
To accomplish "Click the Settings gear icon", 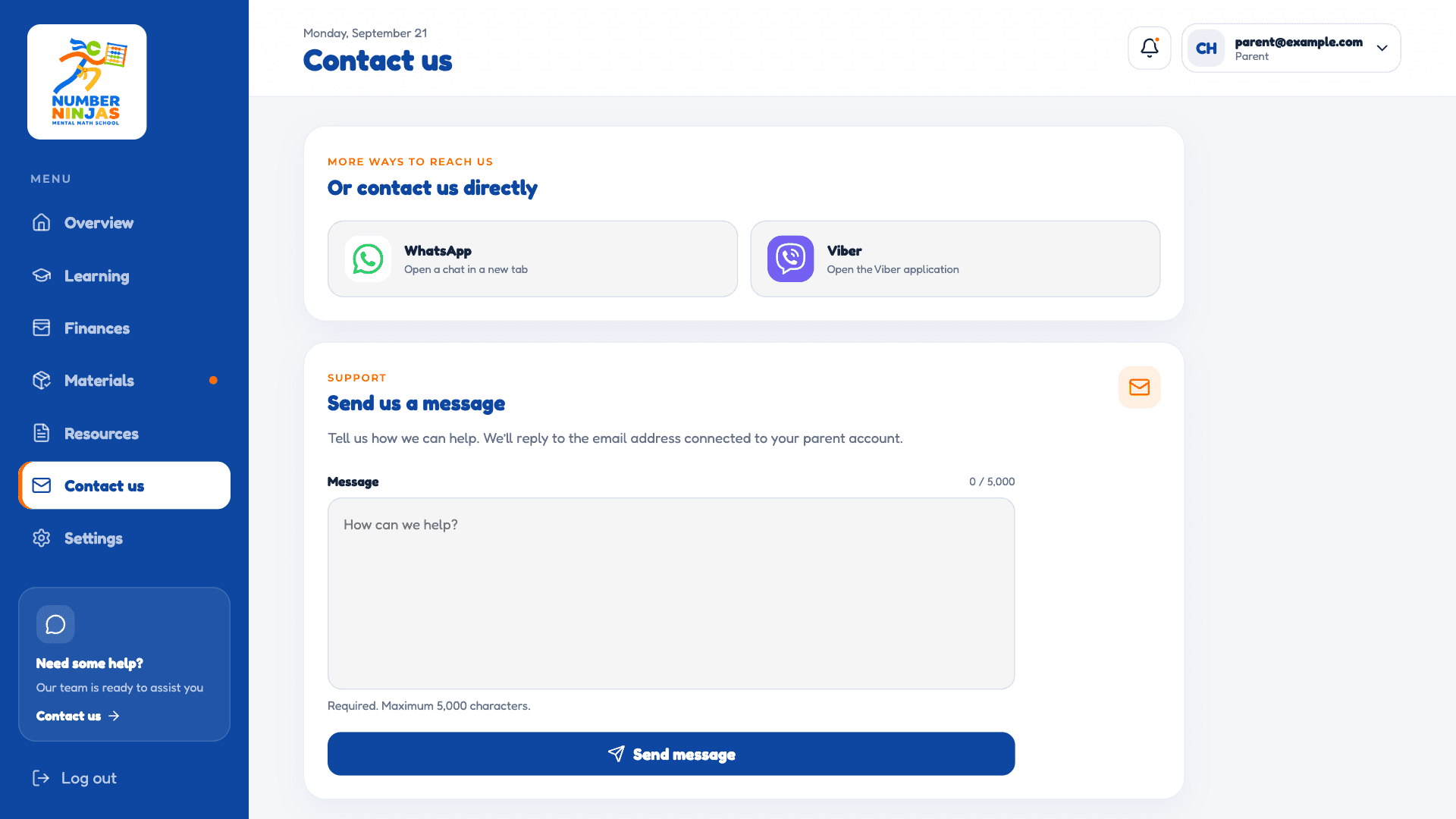I will coord(42,538).
